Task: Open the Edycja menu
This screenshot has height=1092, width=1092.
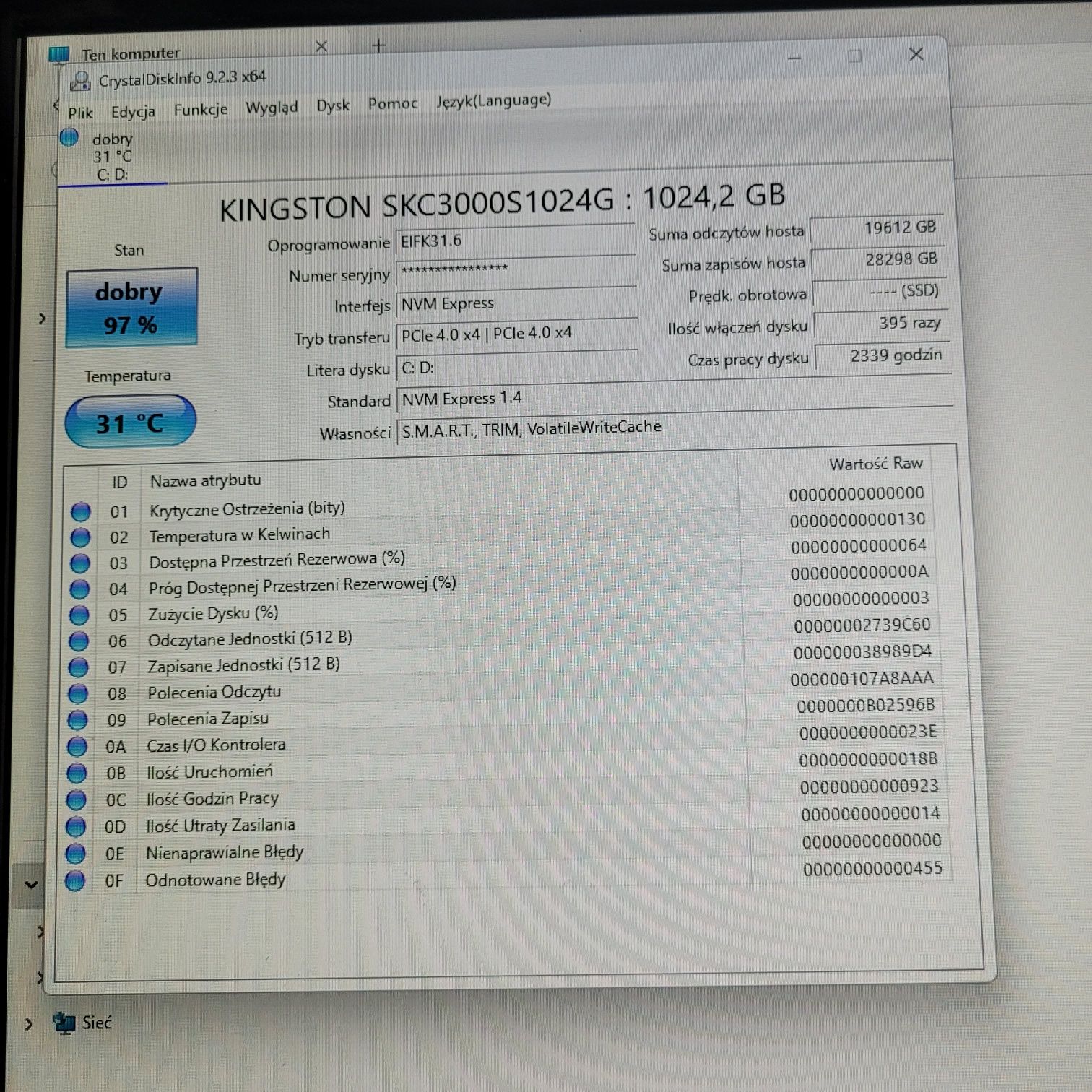Action: coord(133,111)
